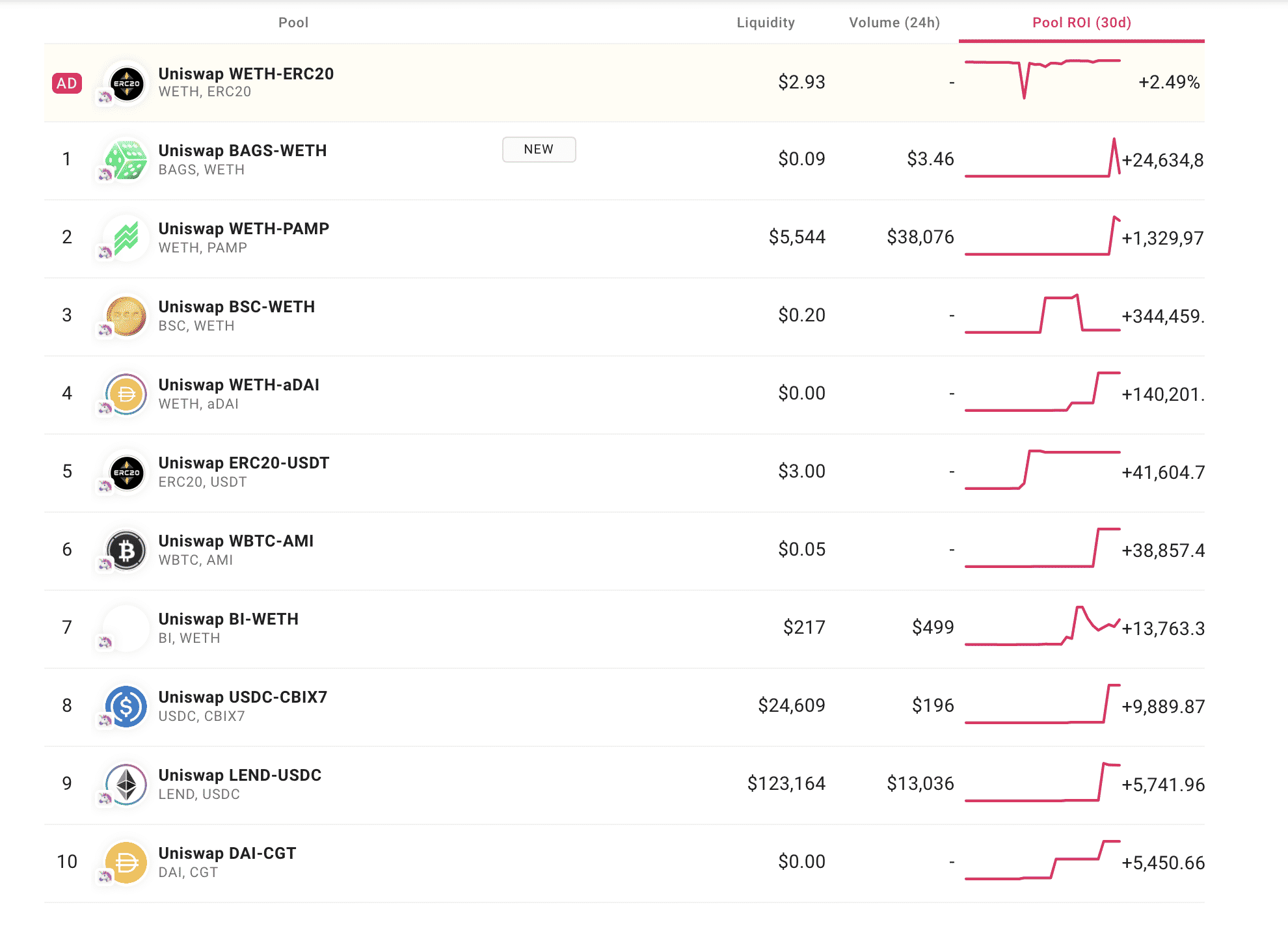This screenshot has height=933, width=1288.
Task: Open the Uniswap USDC-CBIX7 pool
Action: [243, 697]
